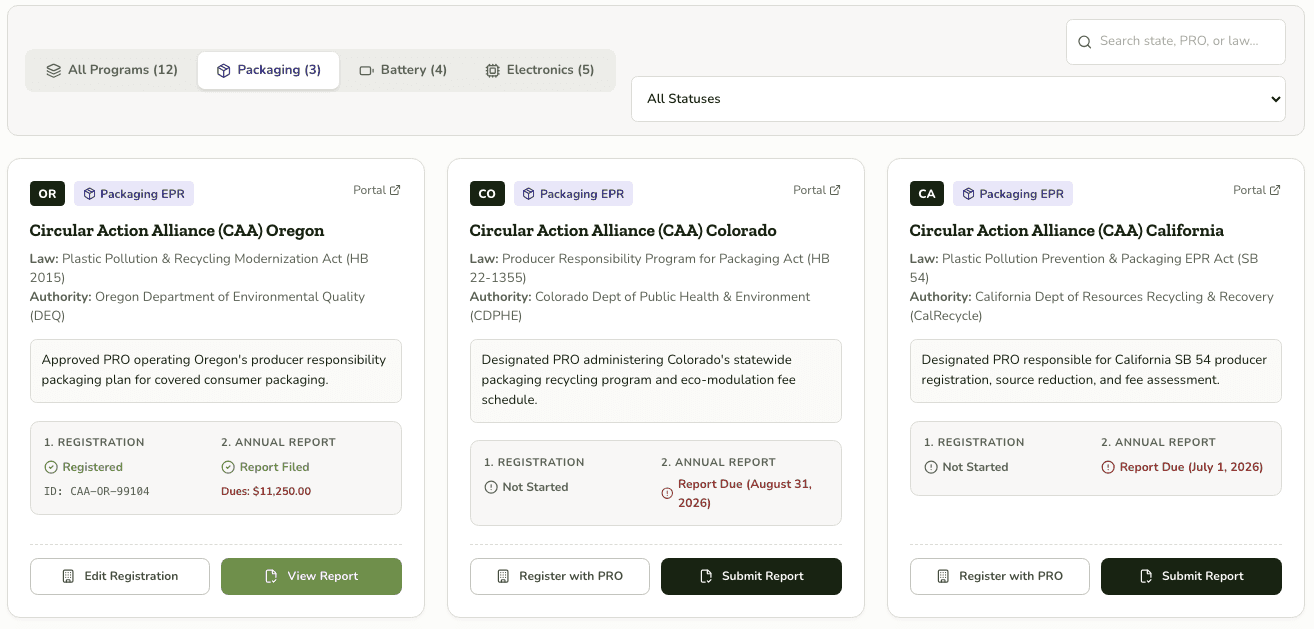Click the document icon in View Report button
Image resolution: width=1314 pixels, height=629 pixels.
coord(271,576)
